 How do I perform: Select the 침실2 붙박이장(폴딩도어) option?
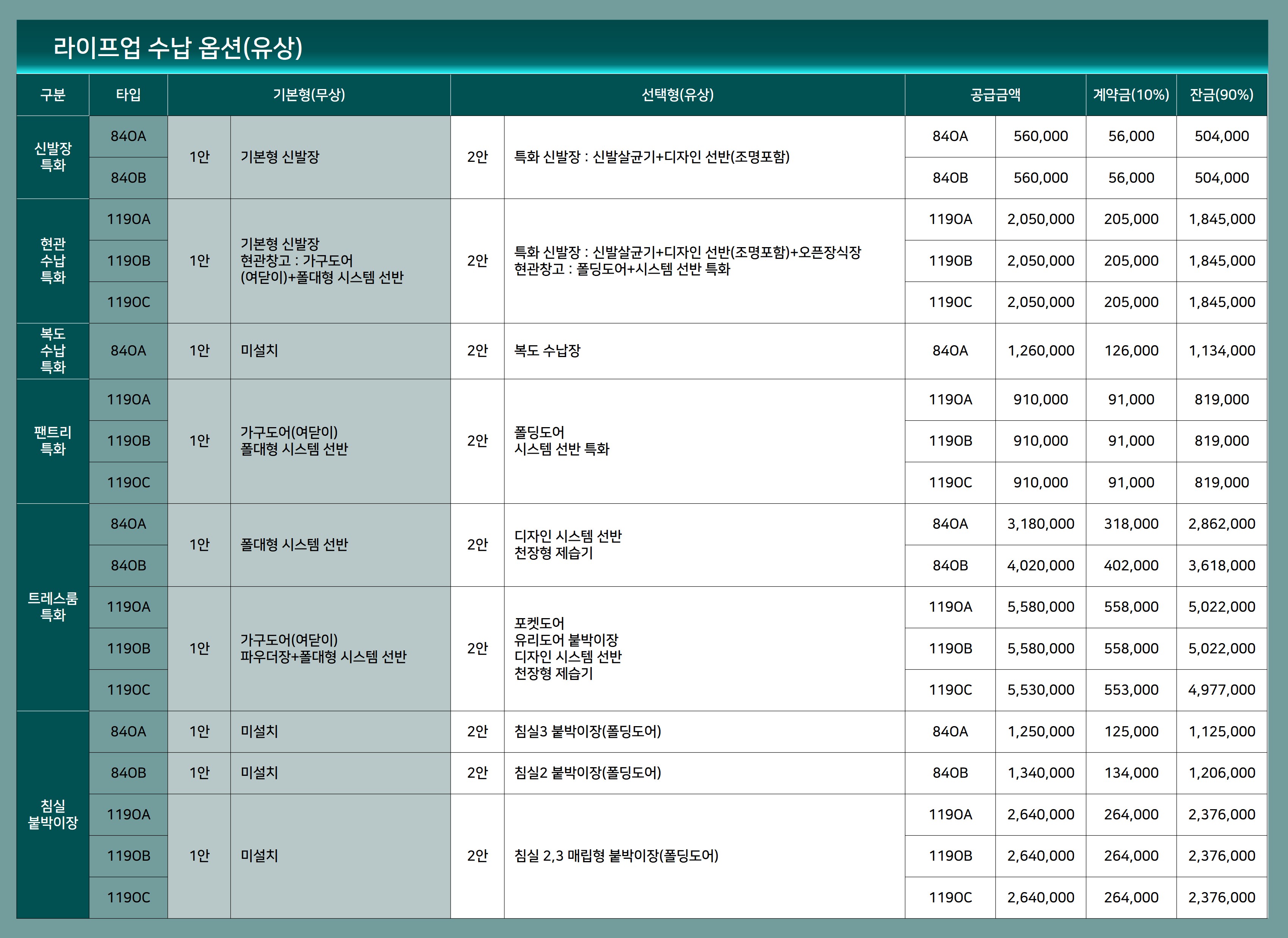[x=587, y=773]
